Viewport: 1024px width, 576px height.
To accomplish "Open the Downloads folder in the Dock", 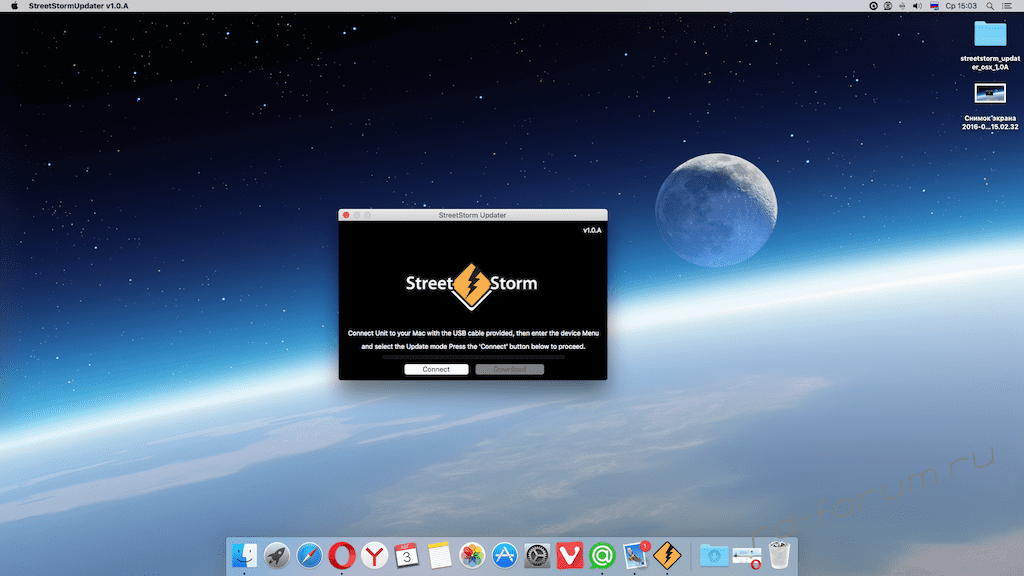I will (x=714, y=556).
